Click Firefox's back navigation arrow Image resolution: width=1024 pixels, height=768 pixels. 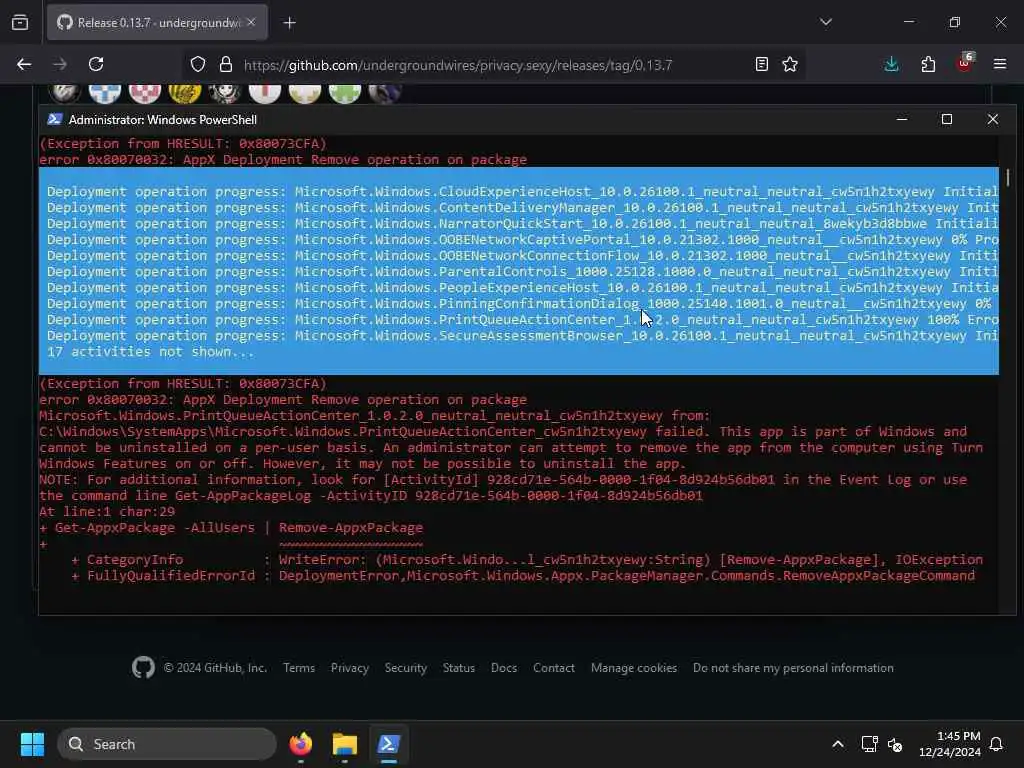(24, 64)
